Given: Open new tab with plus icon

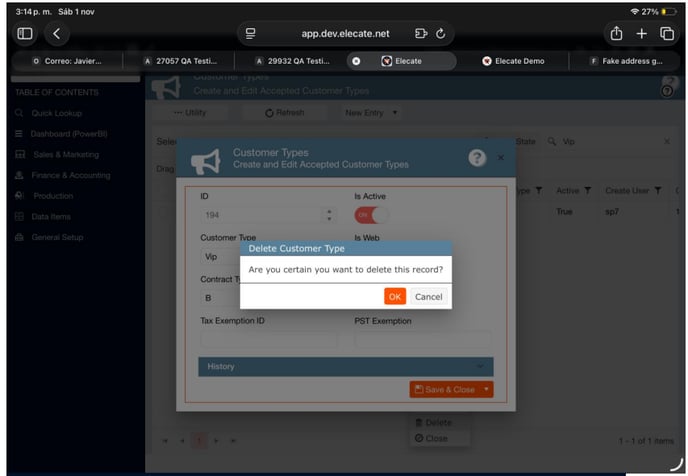Looking at the screenshot, I should point(642,33).
